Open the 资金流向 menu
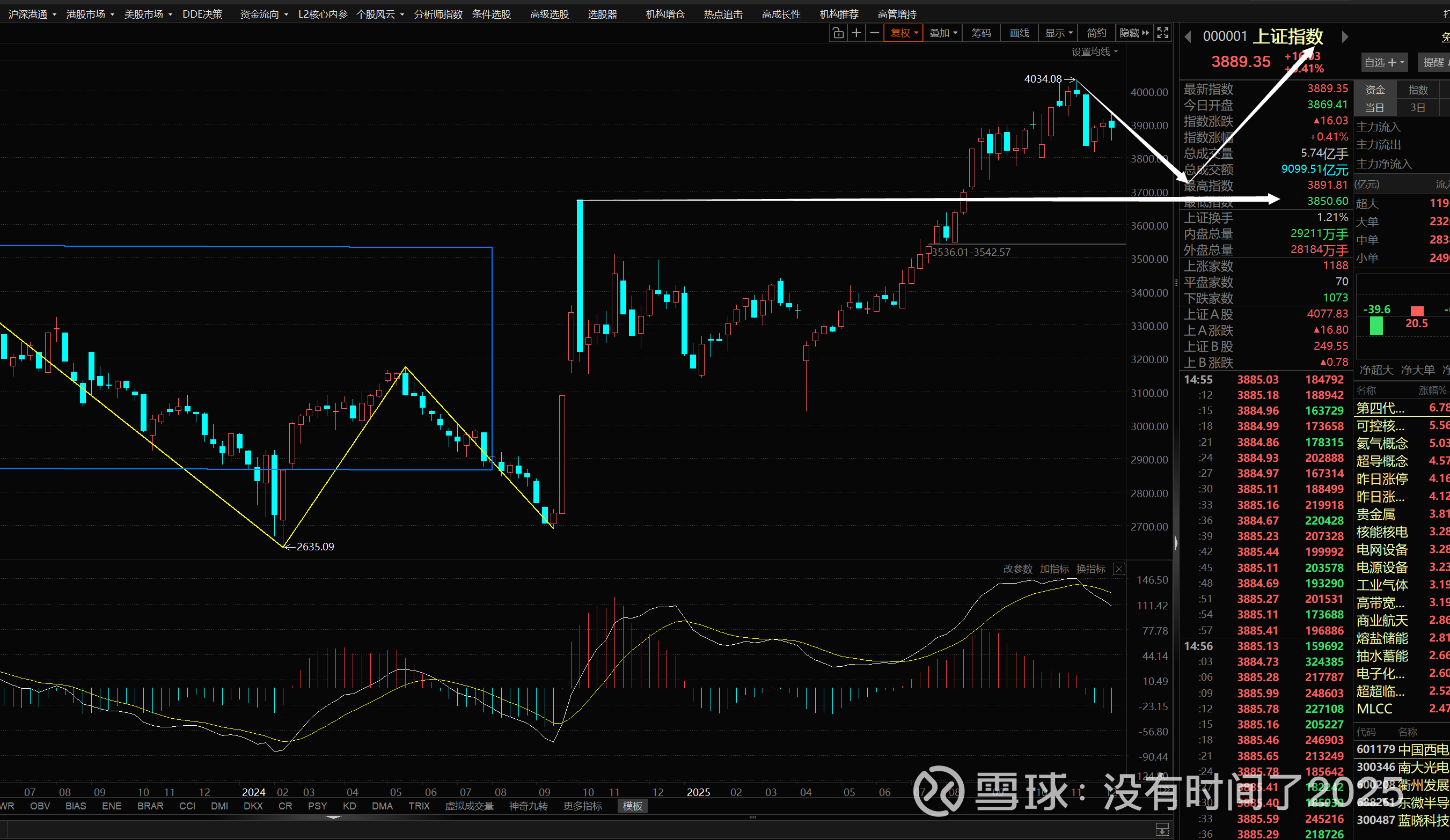Screen dimensions: 1450x840 263,14
